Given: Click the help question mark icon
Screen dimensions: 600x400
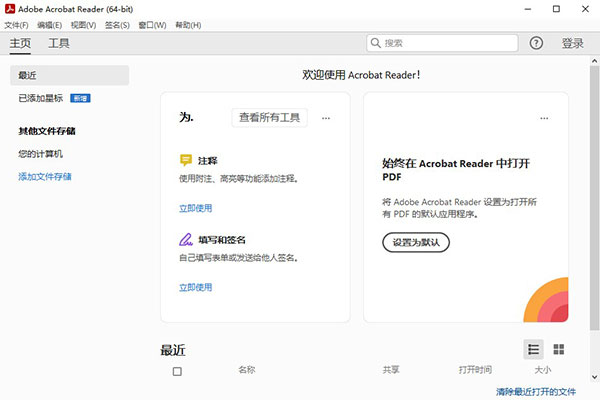Looking at the screenshot, I should [x=536, y=43].
